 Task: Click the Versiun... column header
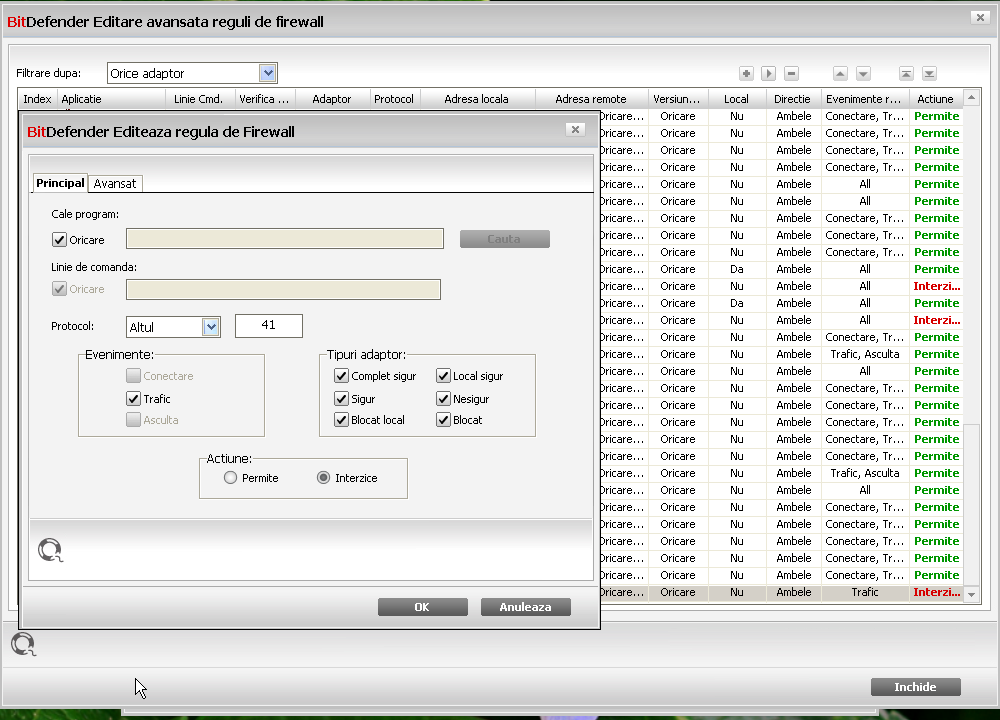click(x=677, y=99)
